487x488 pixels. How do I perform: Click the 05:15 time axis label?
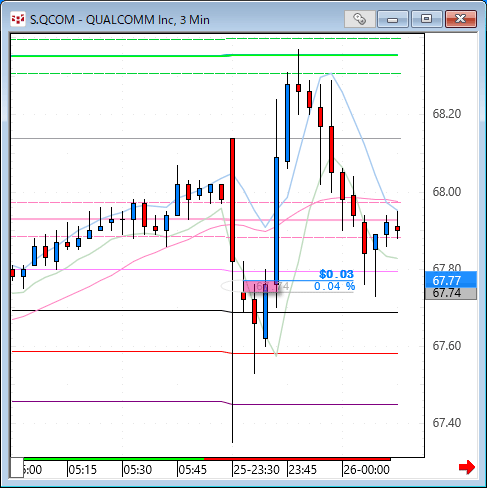point(82,470)
